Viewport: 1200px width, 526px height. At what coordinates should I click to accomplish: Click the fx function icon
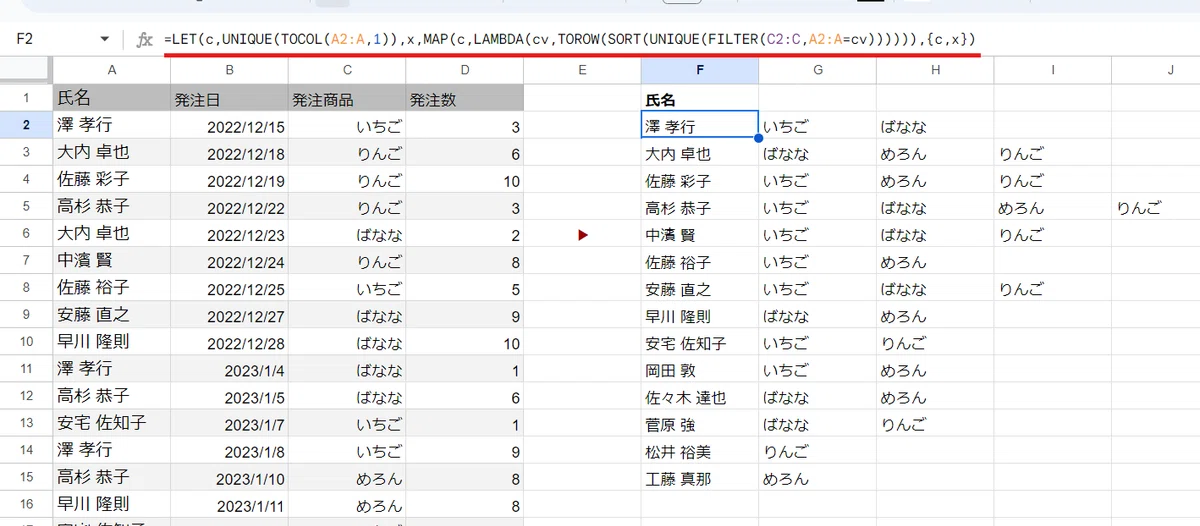tap(144, 39)
